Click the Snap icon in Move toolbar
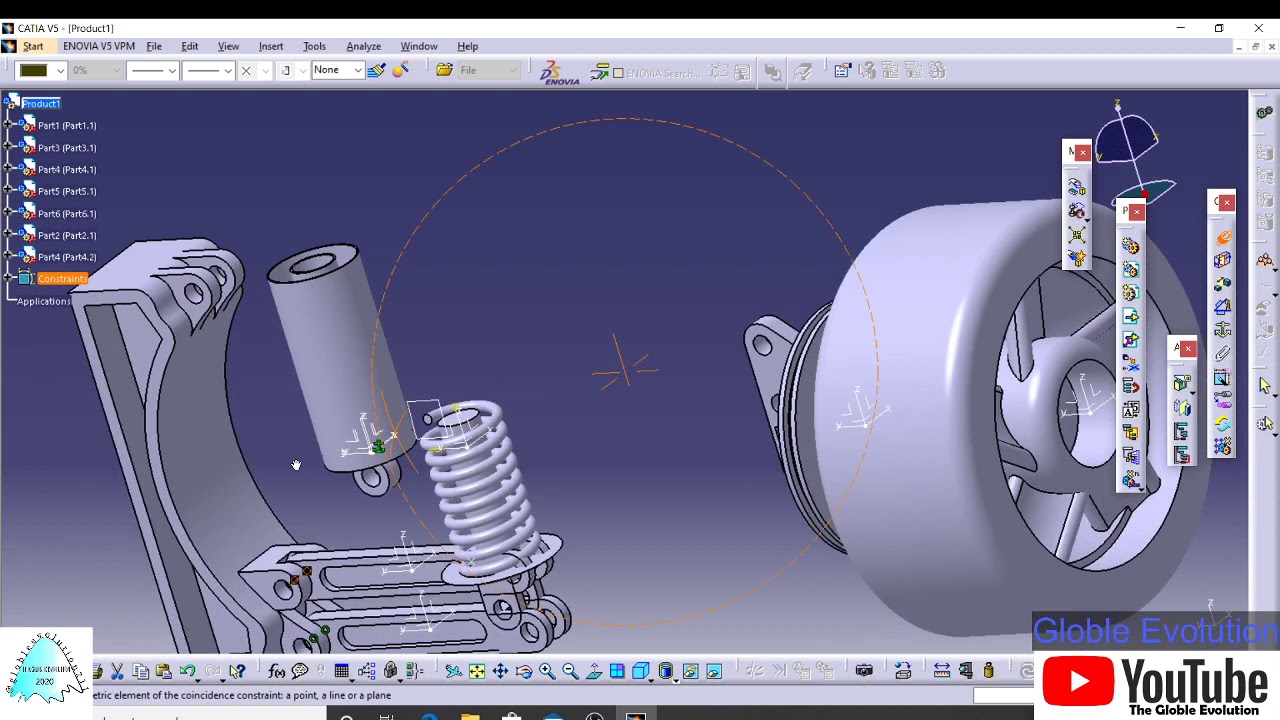Screen dimensions: 1280x720 coord(1076,211)
